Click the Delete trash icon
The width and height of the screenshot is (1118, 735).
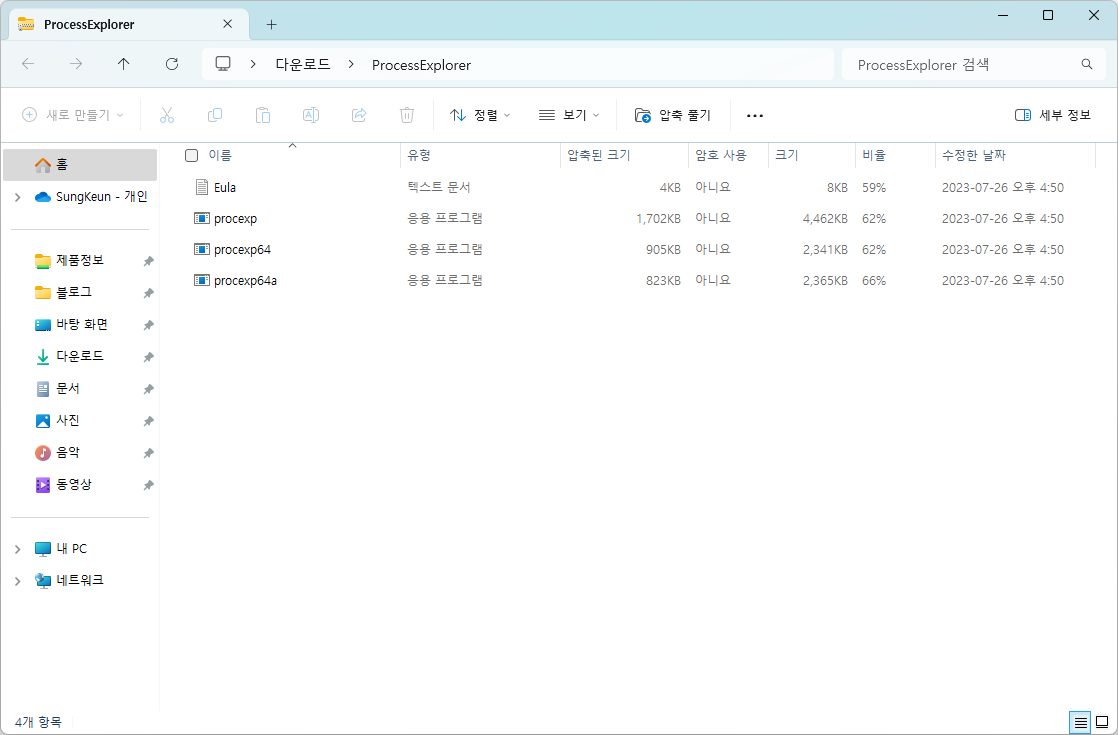406,115
